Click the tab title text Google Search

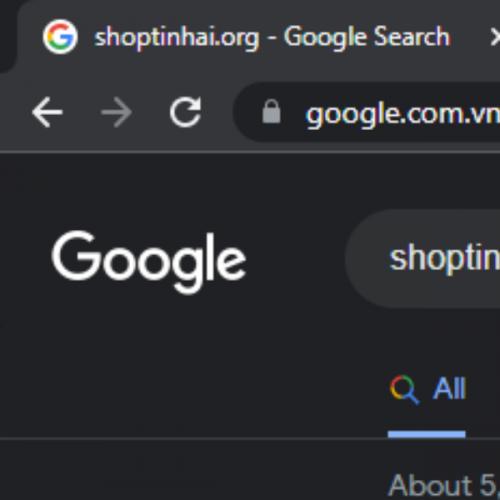(x=367, y=37)
